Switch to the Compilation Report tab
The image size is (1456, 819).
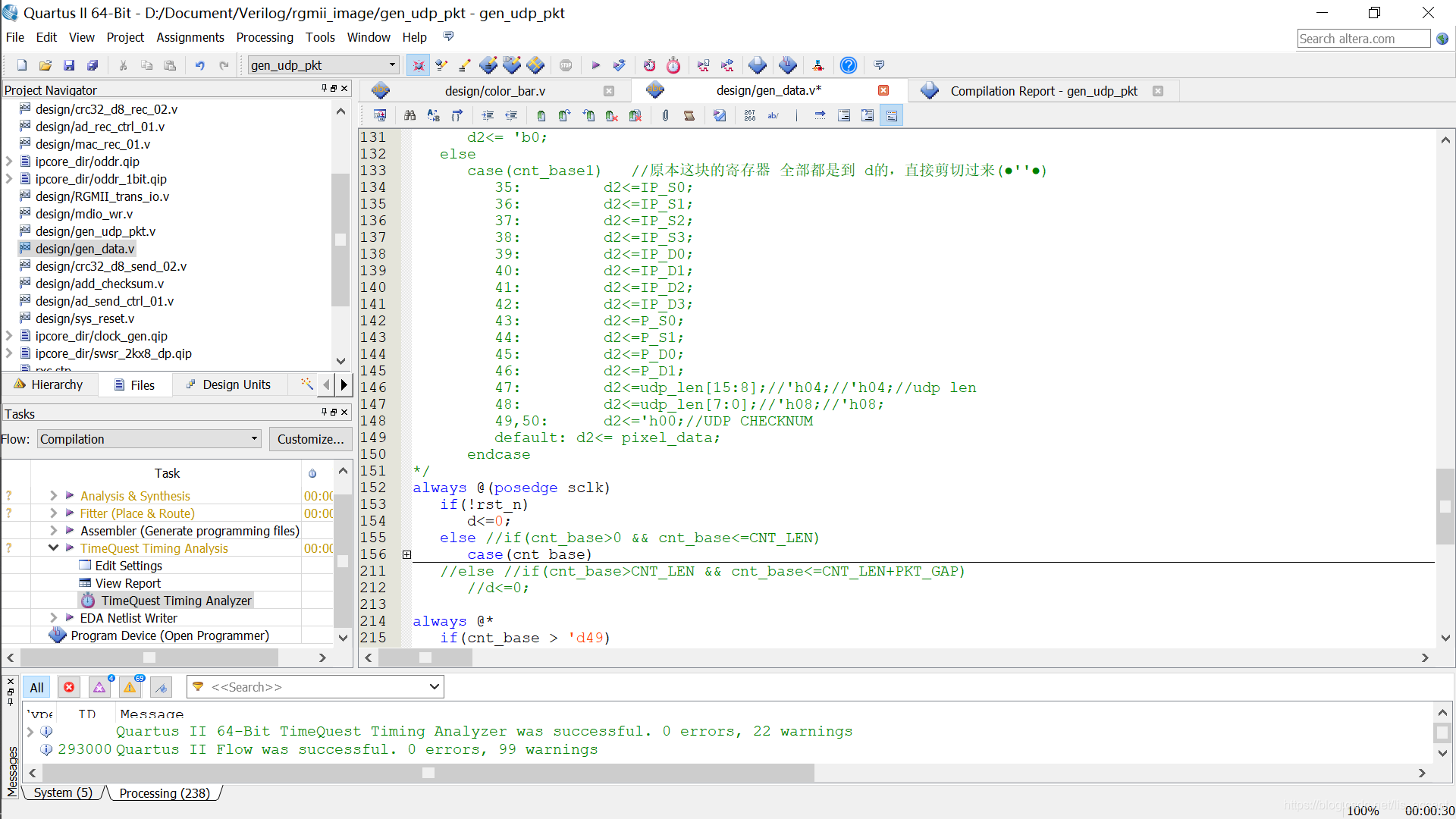[x=1043, y=91]
